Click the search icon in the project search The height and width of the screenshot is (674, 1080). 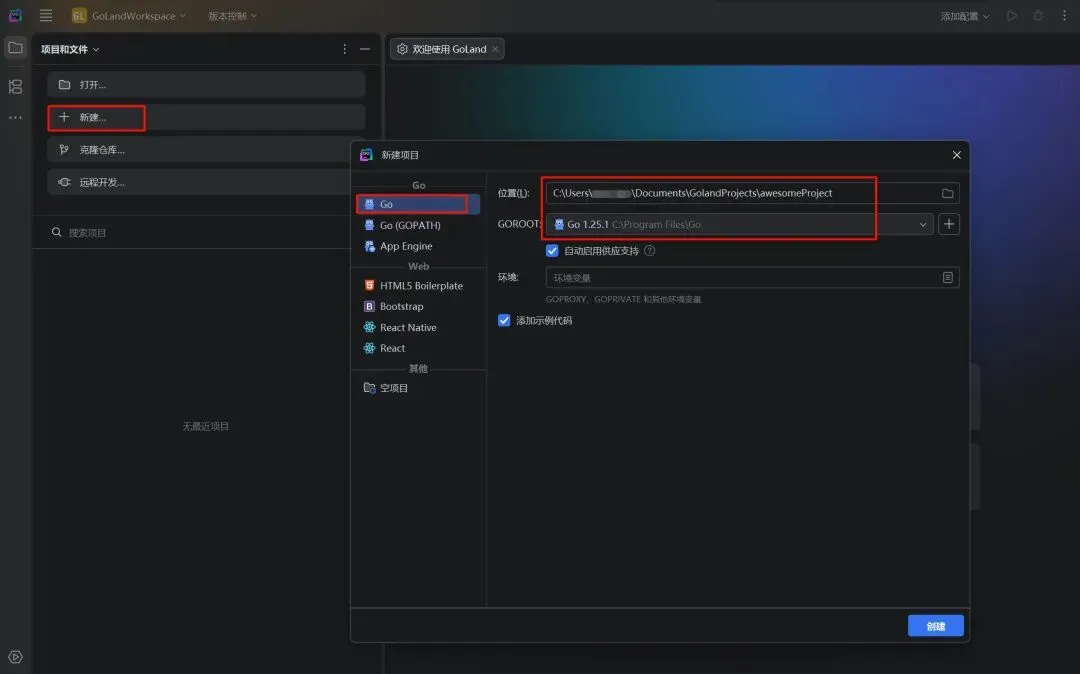click(56, 232)
